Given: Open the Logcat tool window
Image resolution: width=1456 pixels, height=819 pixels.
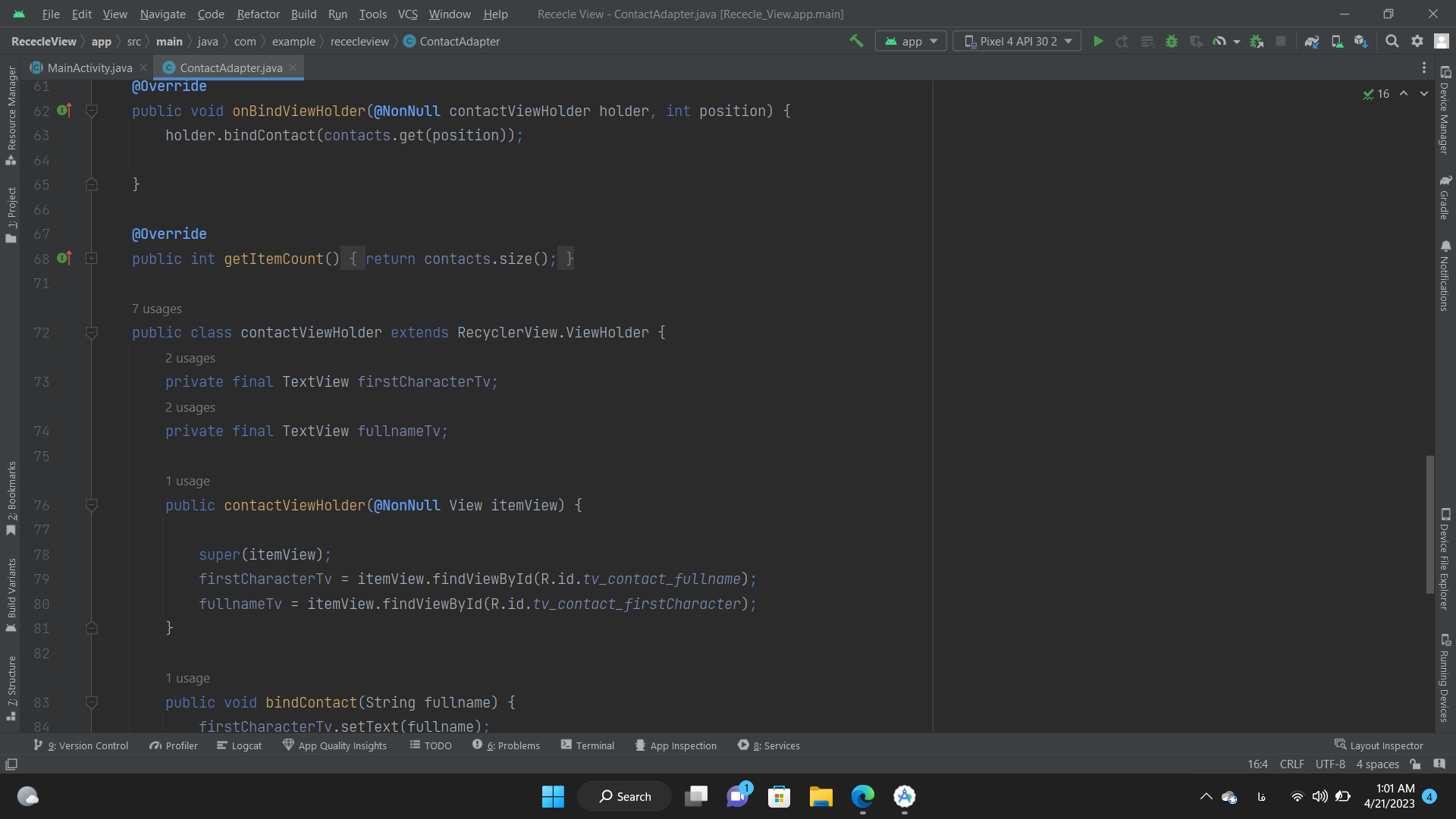Looking at the screenshot, I should click(239, 745).
